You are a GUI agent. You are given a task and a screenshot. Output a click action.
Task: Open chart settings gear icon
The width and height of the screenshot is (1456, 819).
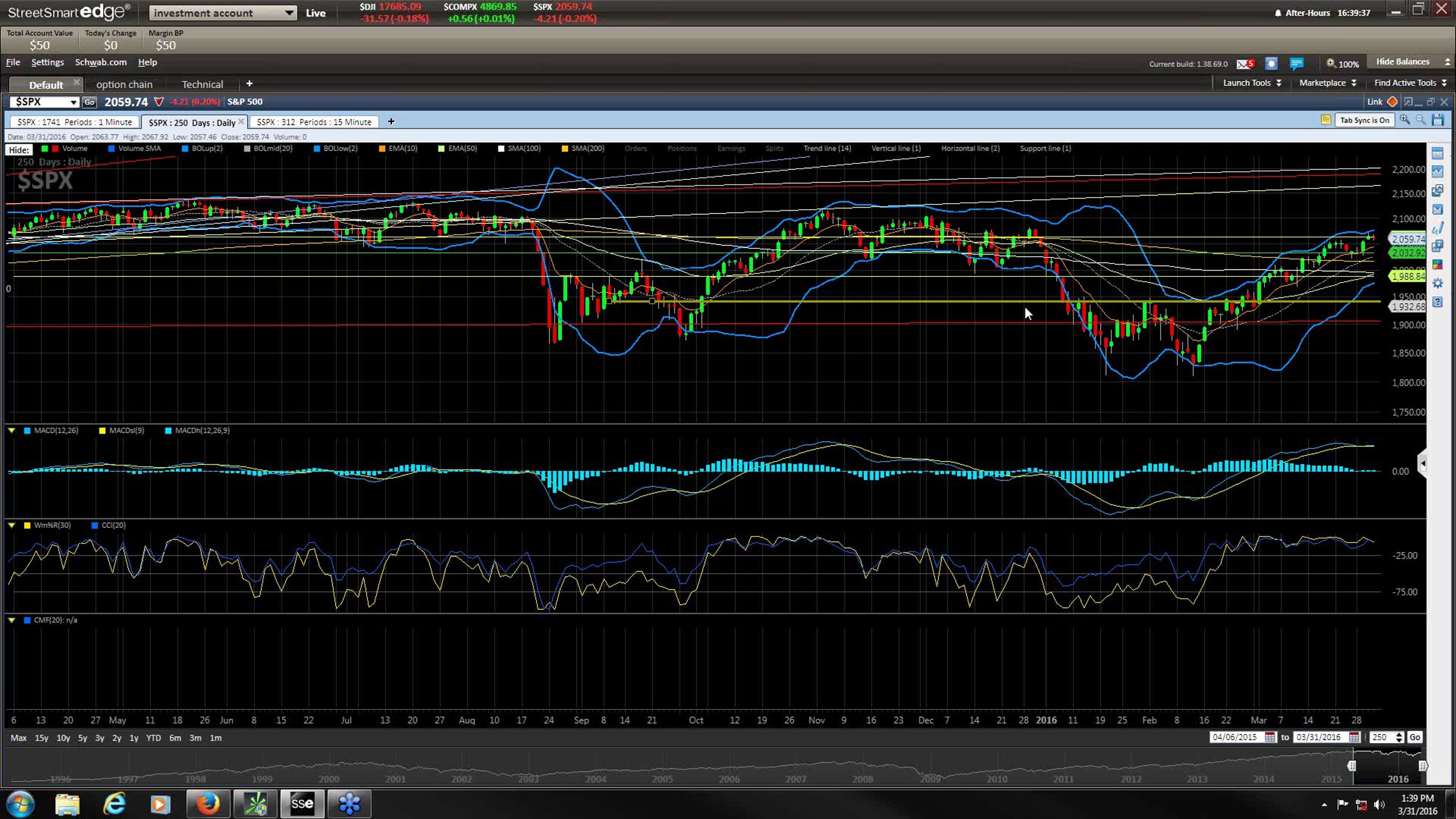(1437, 283)
